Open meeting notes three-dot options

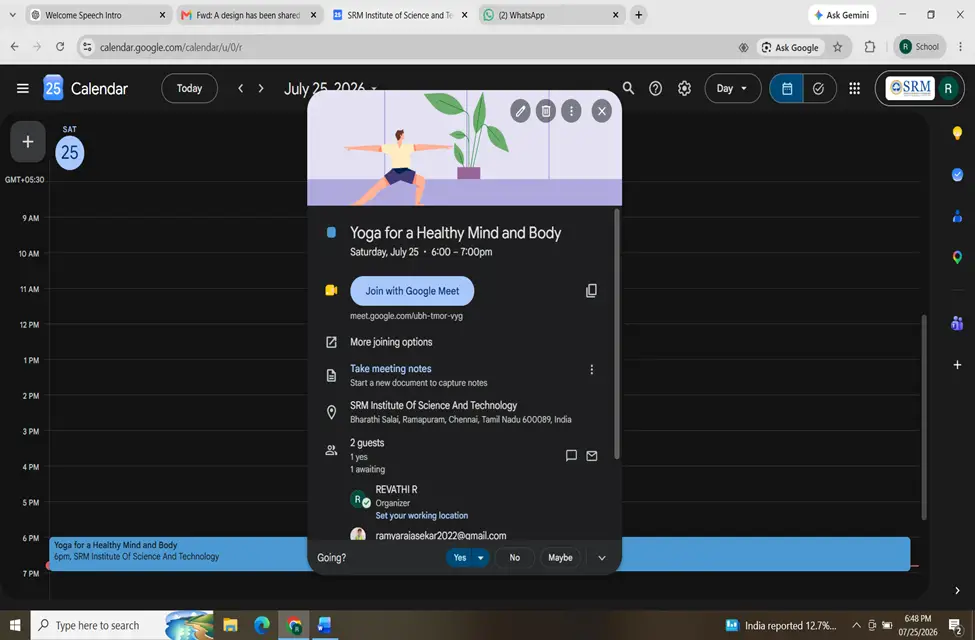[x=591, y=369]
